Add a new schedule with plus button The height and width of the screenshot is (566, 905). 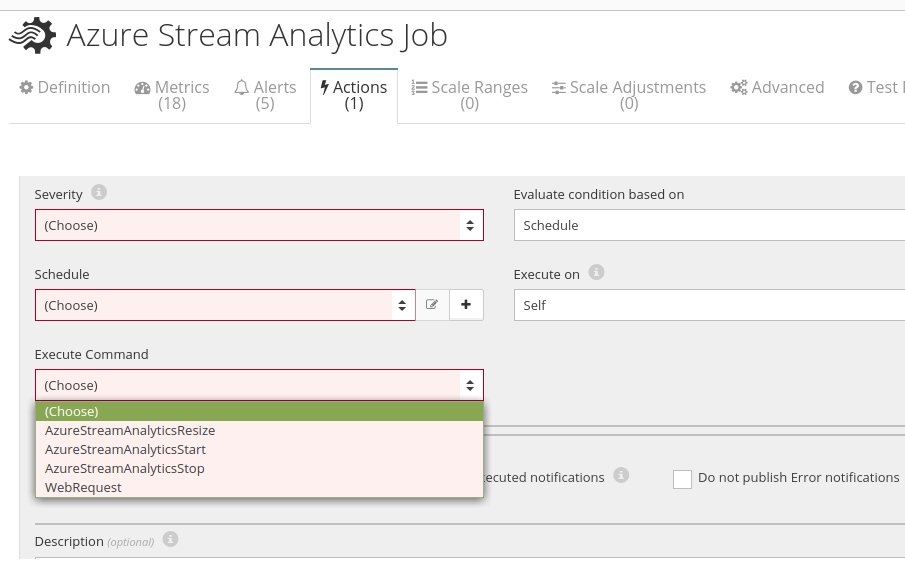tap(466, 305)
